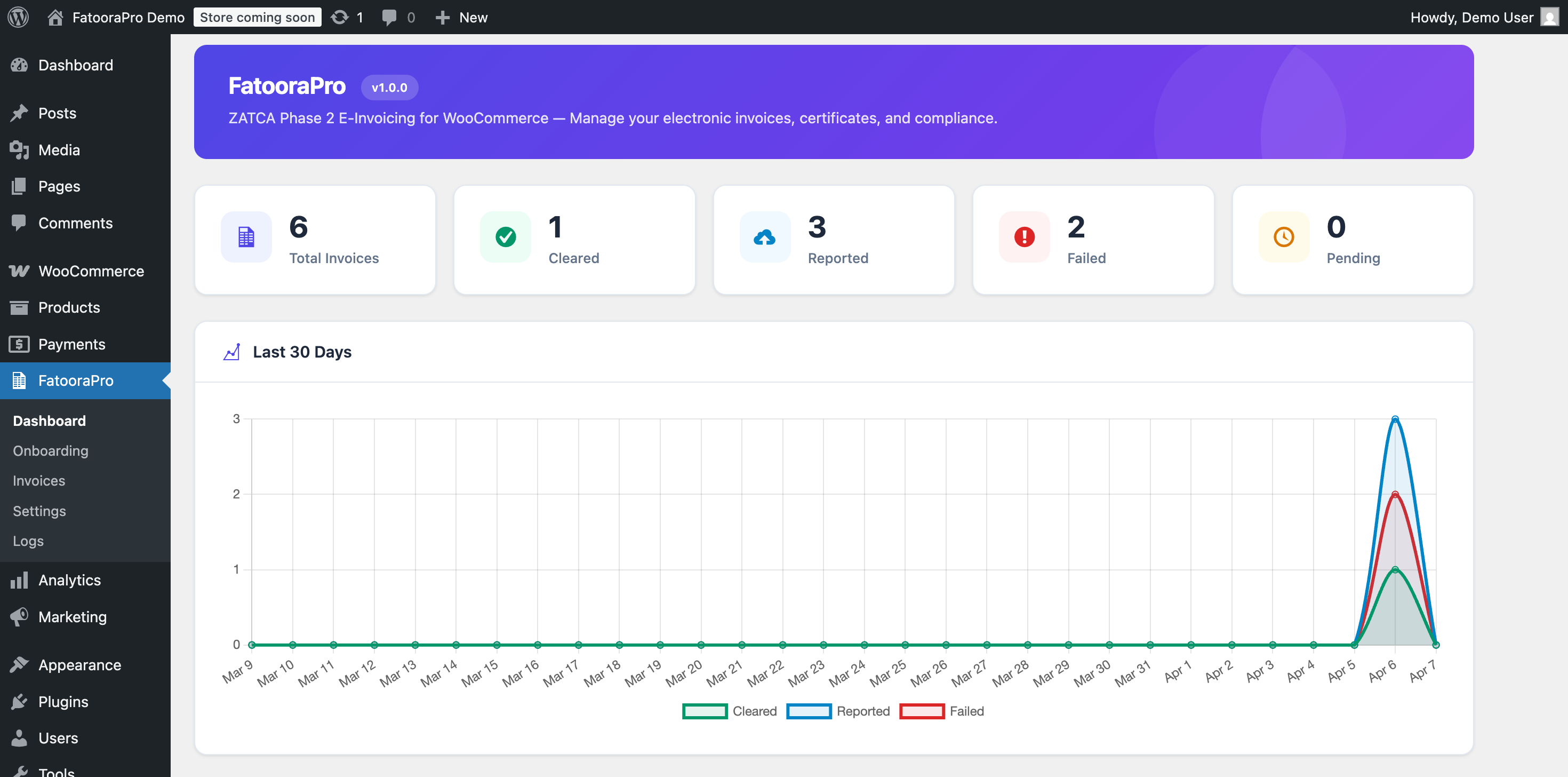Click the v1.0.0 version badge
The width and height of the screenshot is (1568, 777).
pos(389,88)
